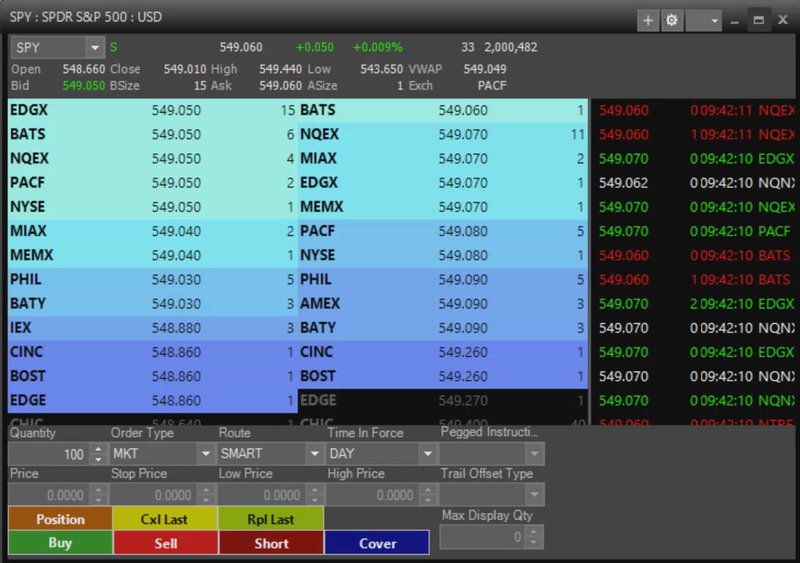The width and height of the screenshot is (800, 563).
Task: Click the PHIL bid row at 549.030
Action: click(x=152, y=280)
